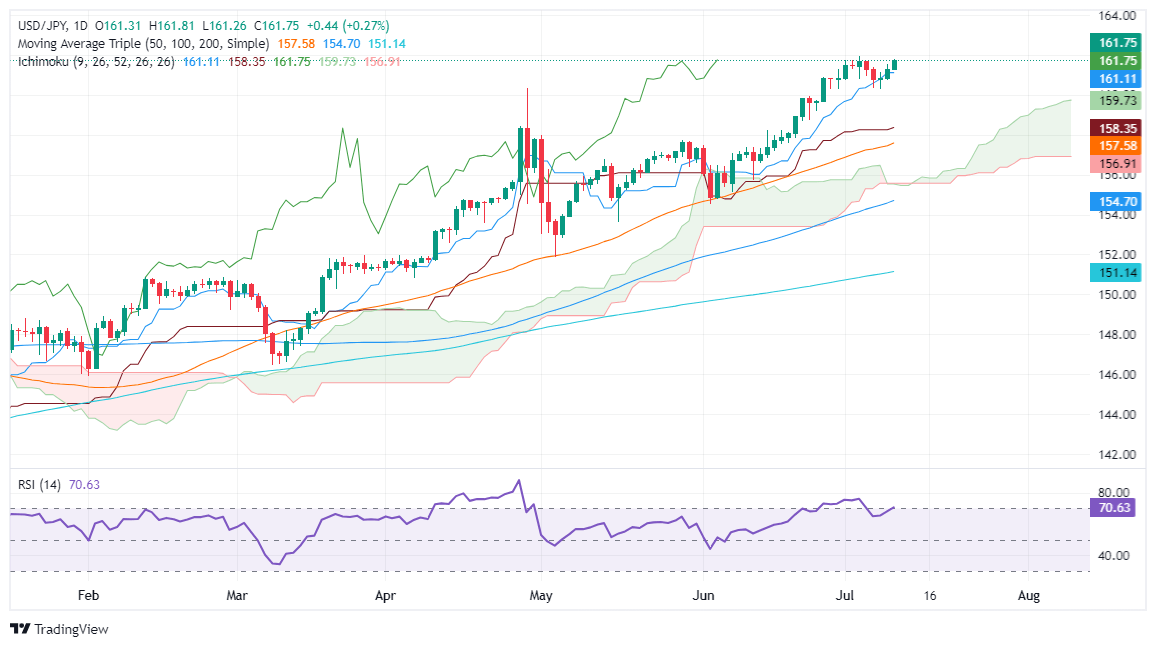The height and width of the screenshot is (647, 1156).
Task: Click the TradingView logo icon
Action: [x=21, y=629]
